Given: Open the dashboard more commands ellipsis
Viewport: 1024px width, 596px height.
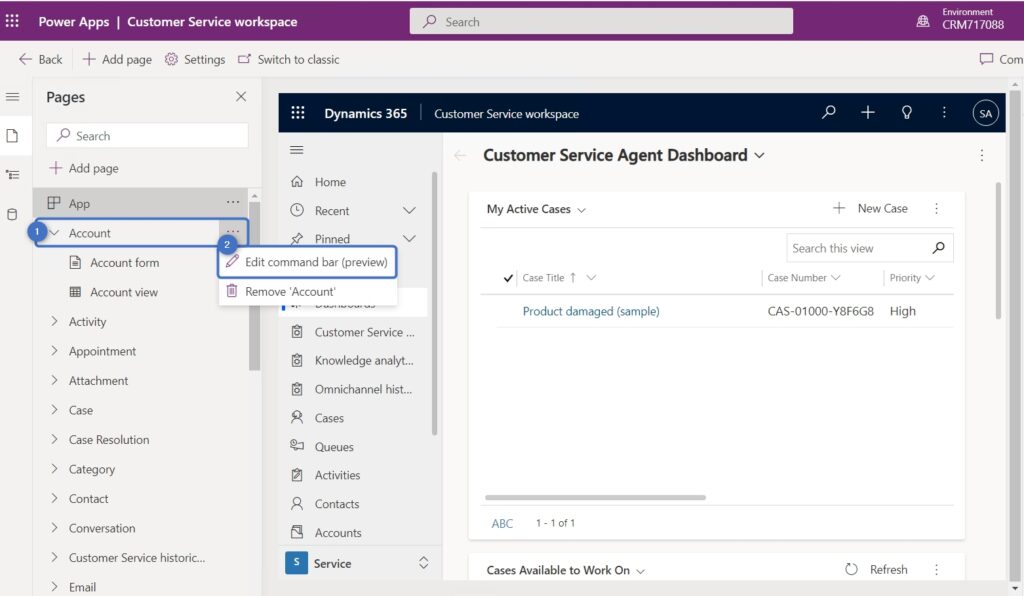Looking at the screenshot, I should coord(982,155).
